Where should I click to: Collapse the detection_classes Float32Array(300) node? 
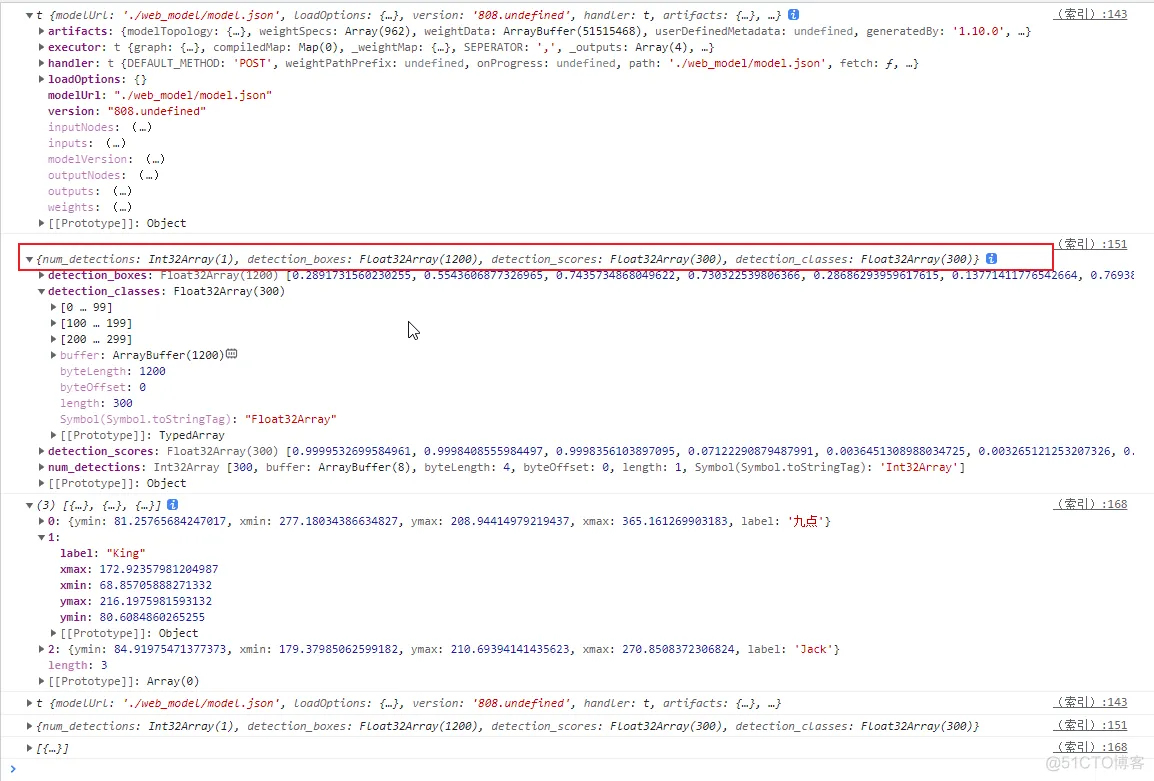click(42, 291)
